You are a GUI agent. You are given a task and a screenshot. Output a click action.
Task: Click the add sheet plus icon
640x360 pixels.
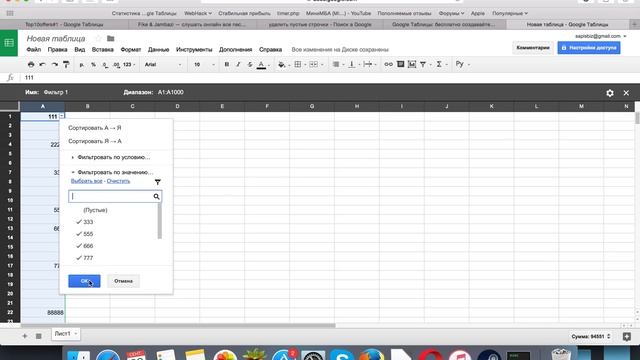[24, 336]
